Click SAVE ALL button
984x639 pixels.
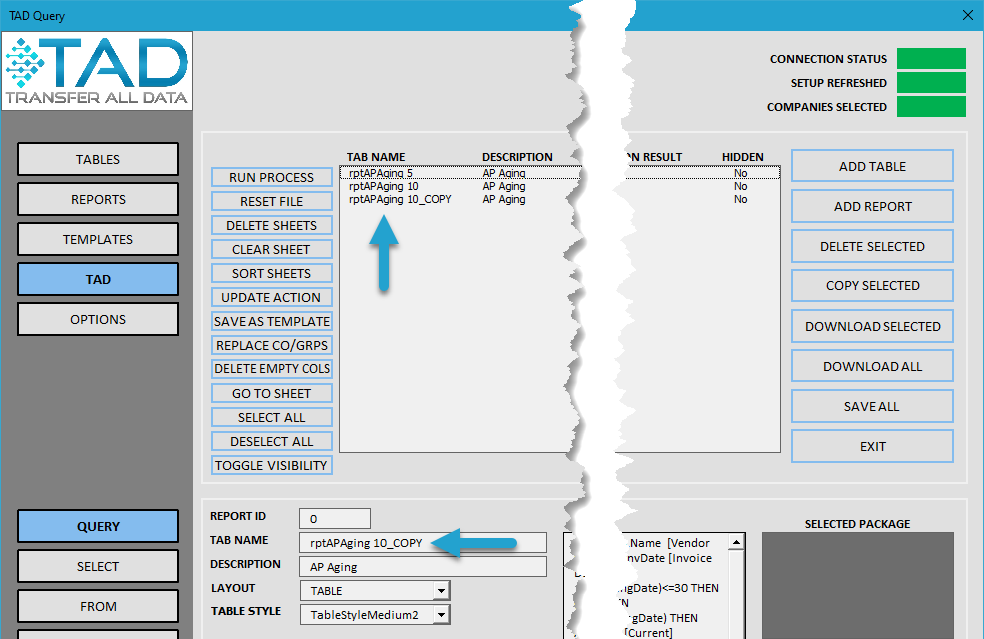872,407
